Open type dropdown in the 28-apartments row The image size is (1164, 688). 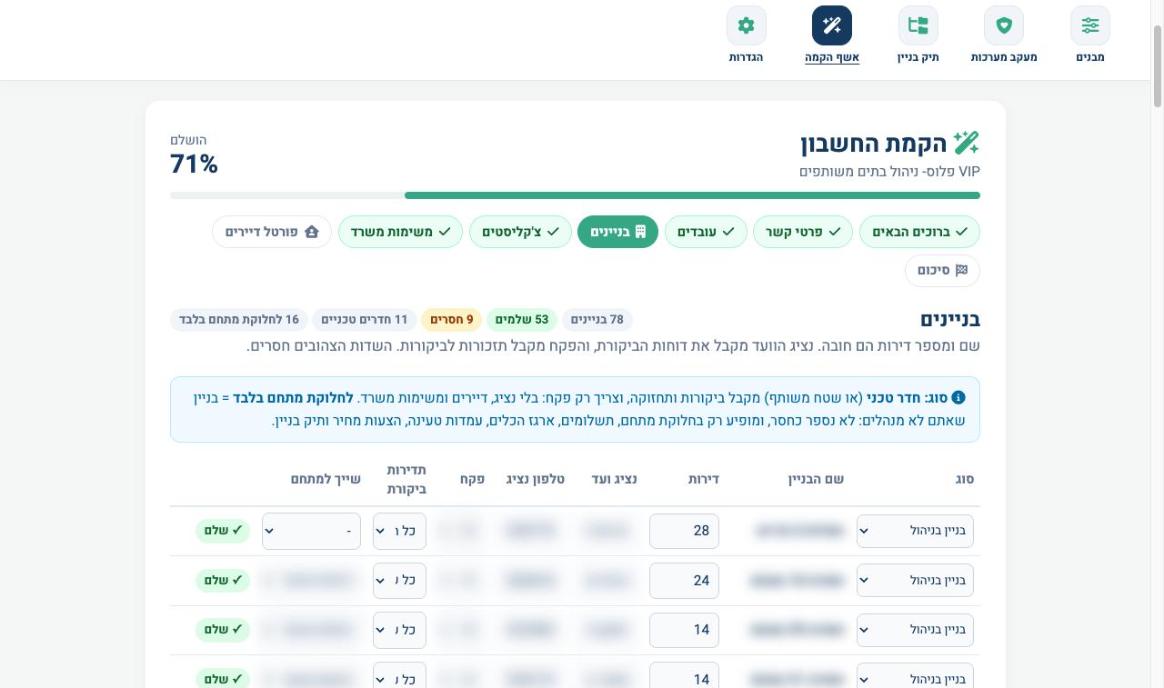pos(915,531)
